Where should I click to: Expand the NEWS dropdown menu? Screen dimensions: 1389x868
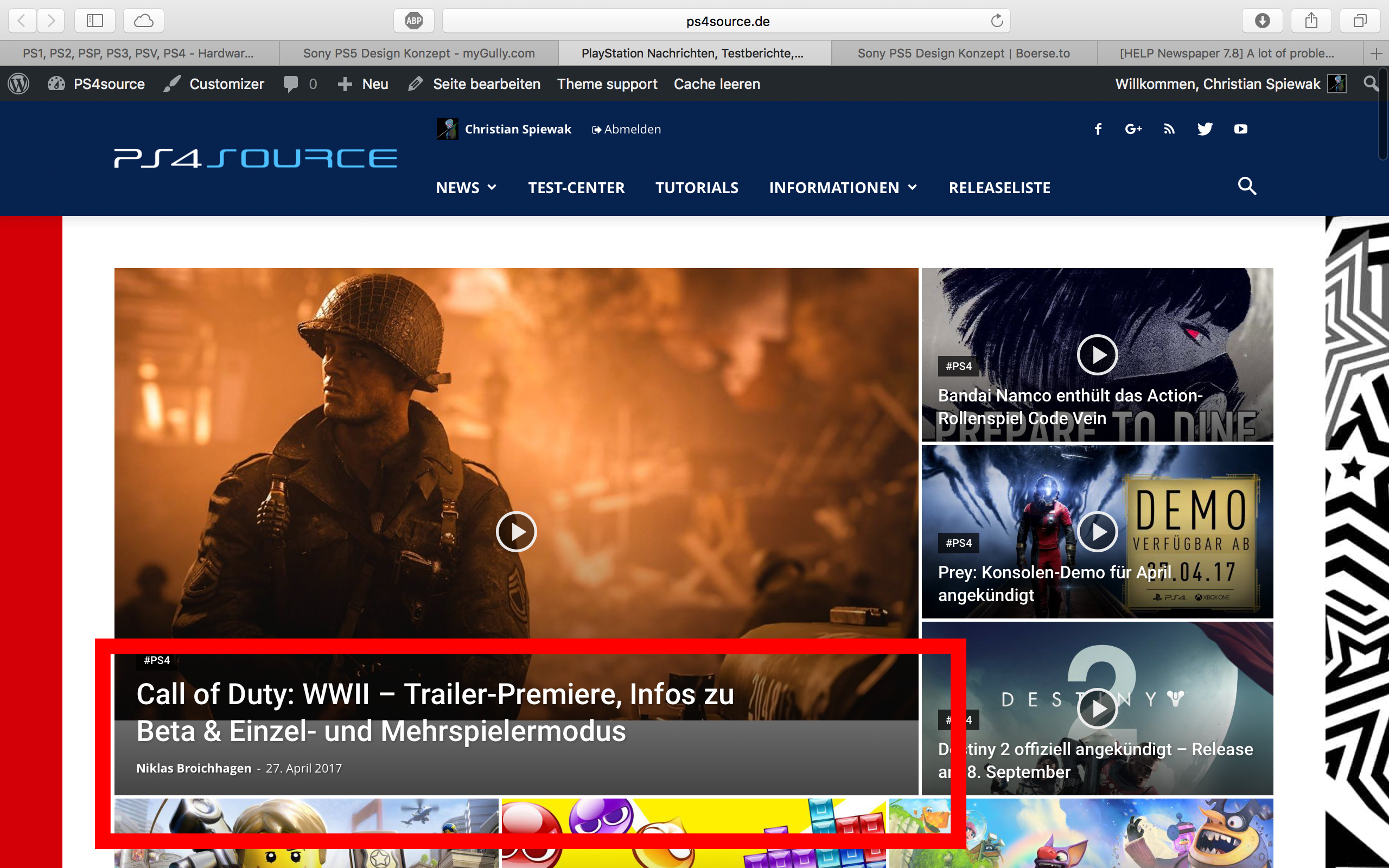(x=466, y=188)
